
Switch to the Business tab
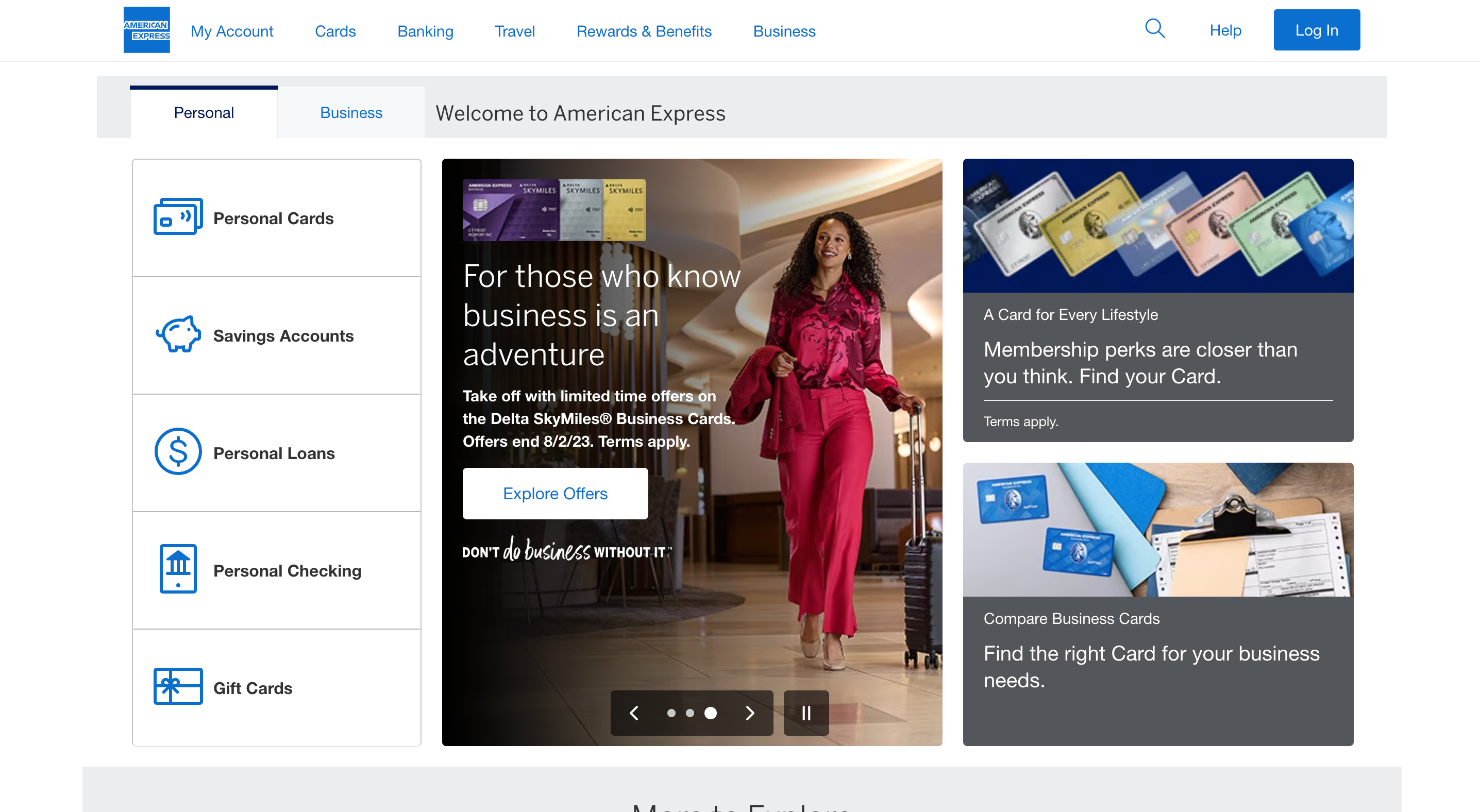point(351,112)
